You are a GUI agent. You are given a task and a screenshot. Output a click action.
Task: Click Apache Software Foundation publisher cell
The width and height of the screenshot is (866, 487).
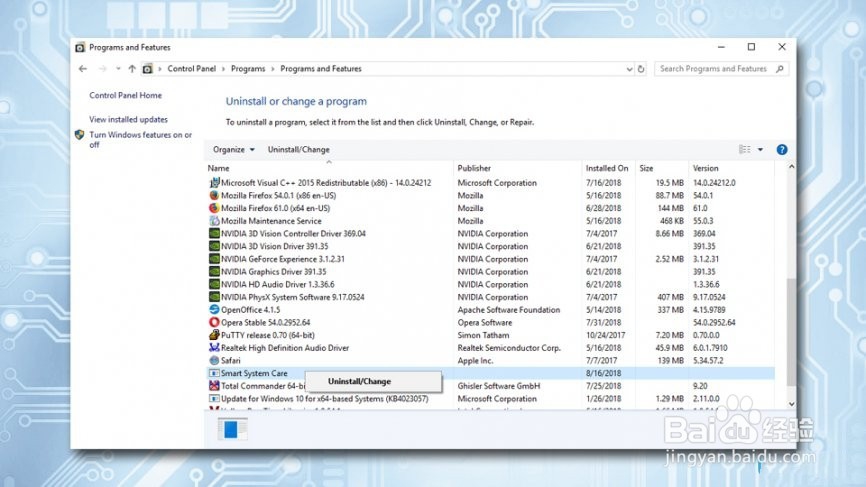tap(509, 310)
